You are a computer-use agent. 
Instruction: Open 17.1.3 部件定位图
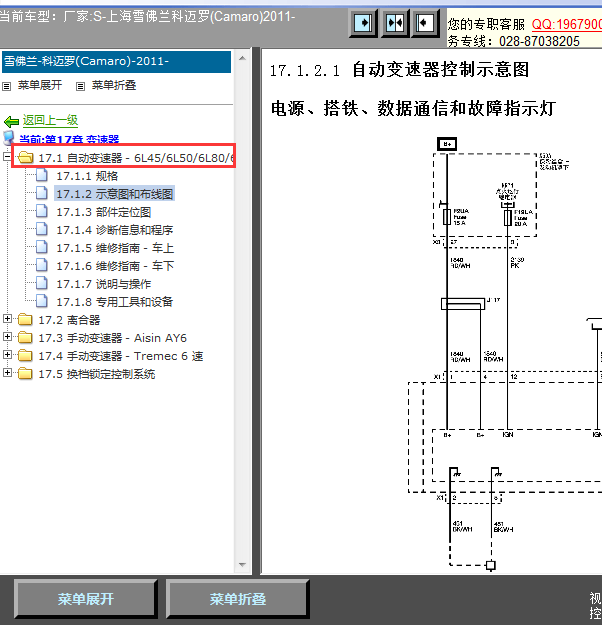(104, 212)
